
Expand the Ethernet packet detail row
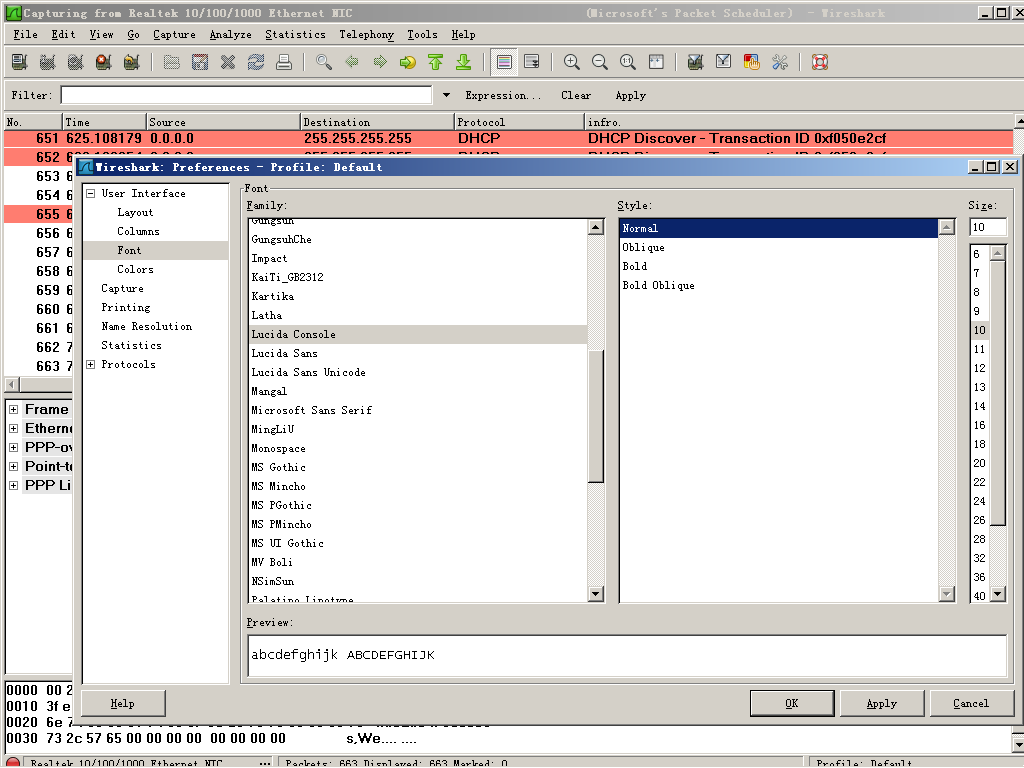pyautogui.click(x=13, y=428)
